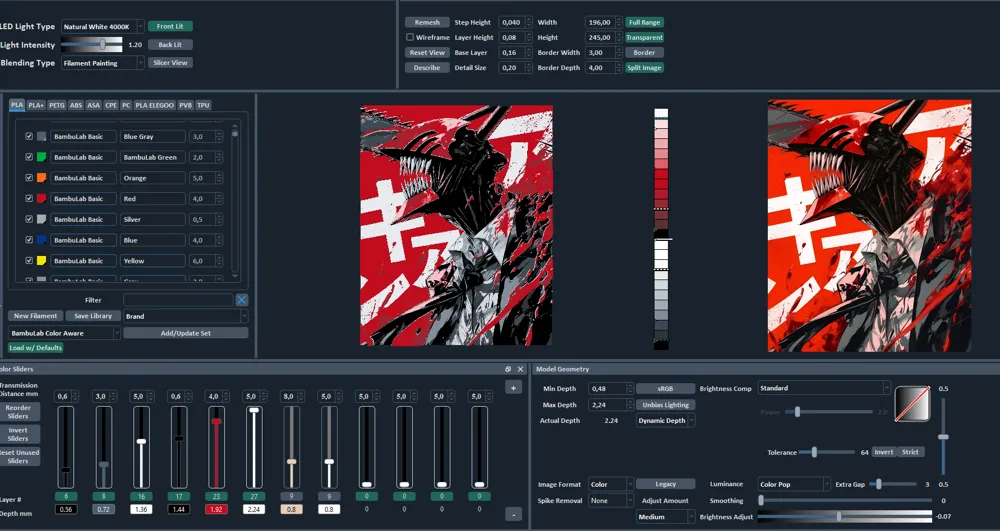Click the Red filament color swatch
1000x531 pixels.
coord(41,198)
